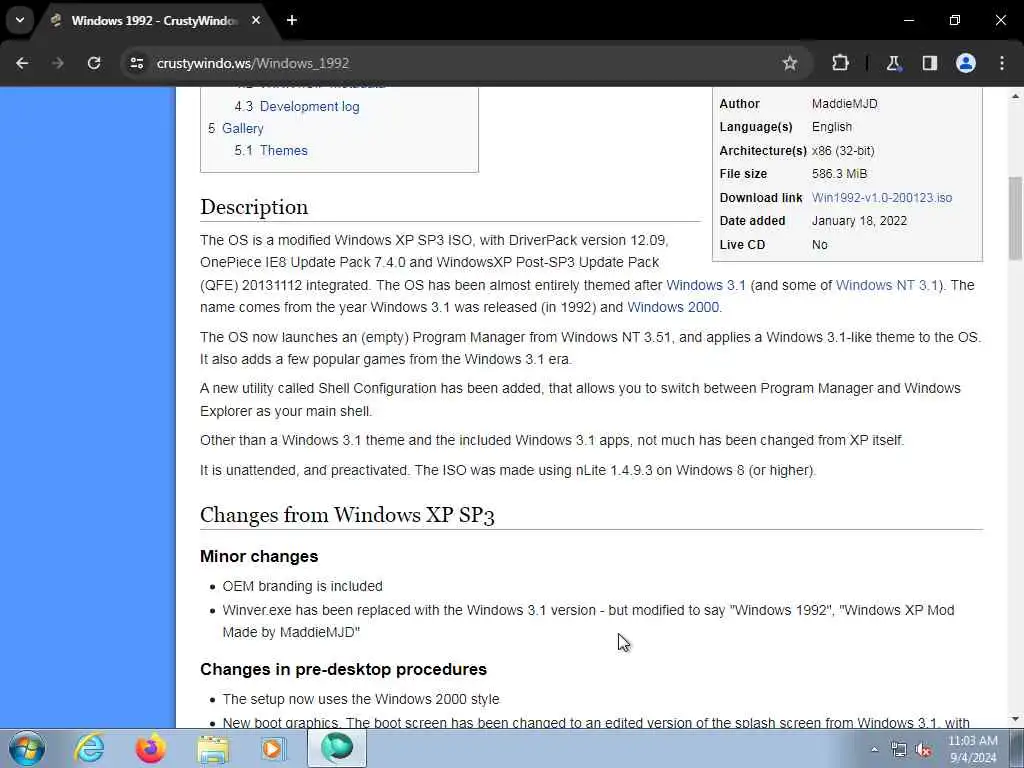This screenshot has width=1024, height=768.
Task: Click the 586.3 MiB file size value
Action: pos(839,174)
